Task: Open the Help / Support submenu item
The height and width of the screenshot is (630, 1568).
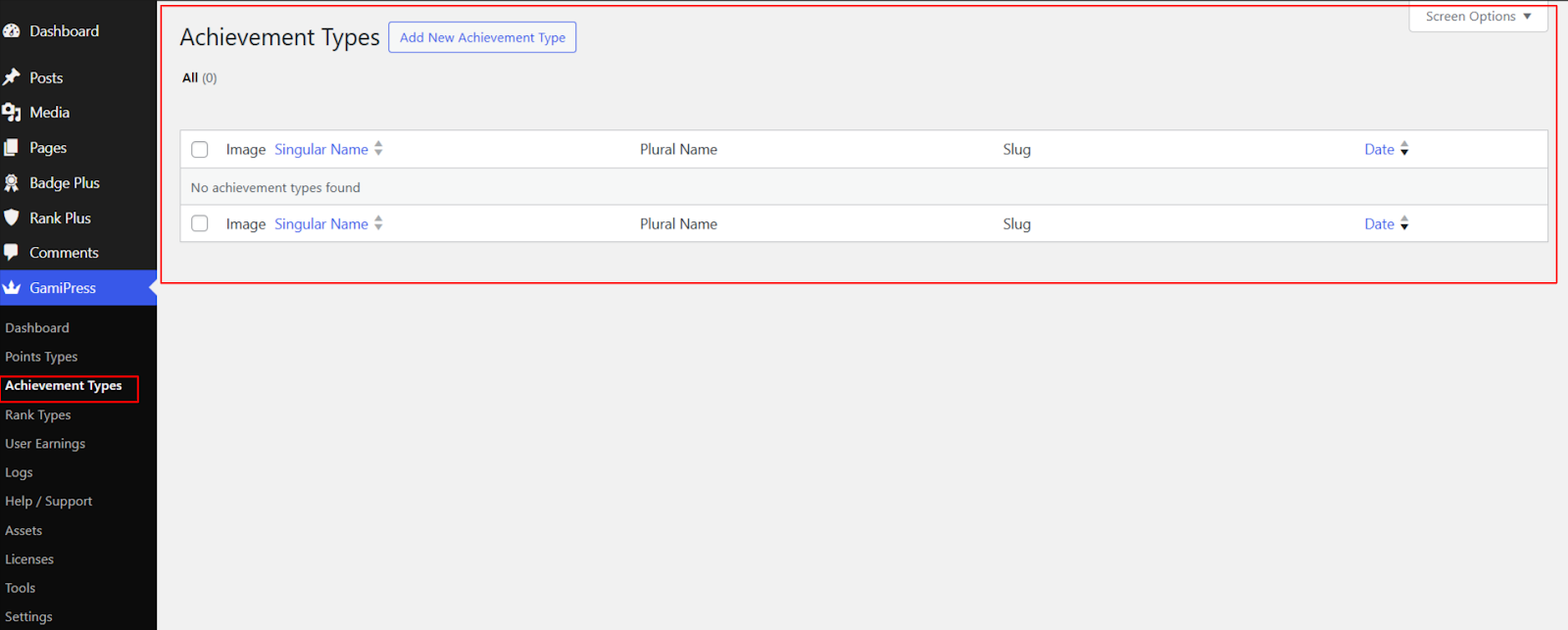Action: tap(49, 502)
